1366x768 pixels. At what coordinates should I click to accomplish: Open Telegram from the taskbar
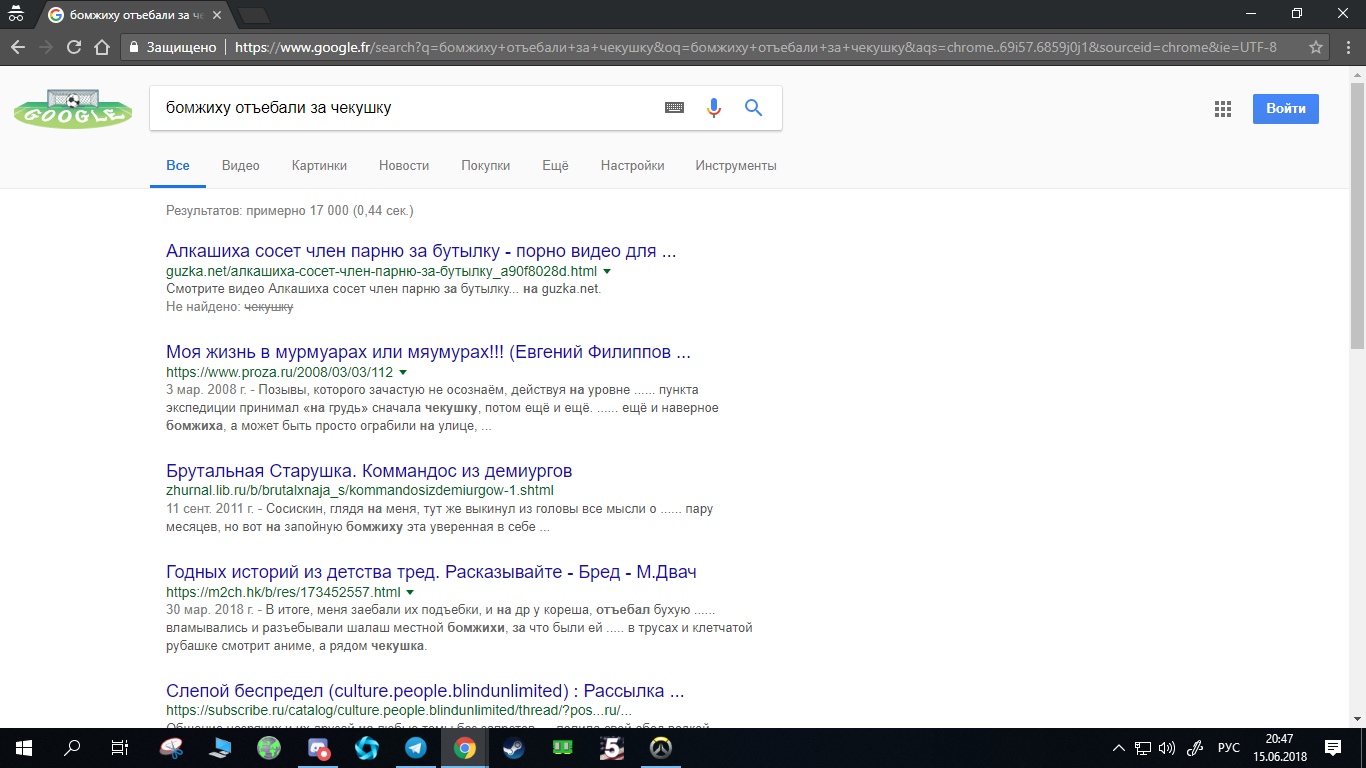point(415,748)
